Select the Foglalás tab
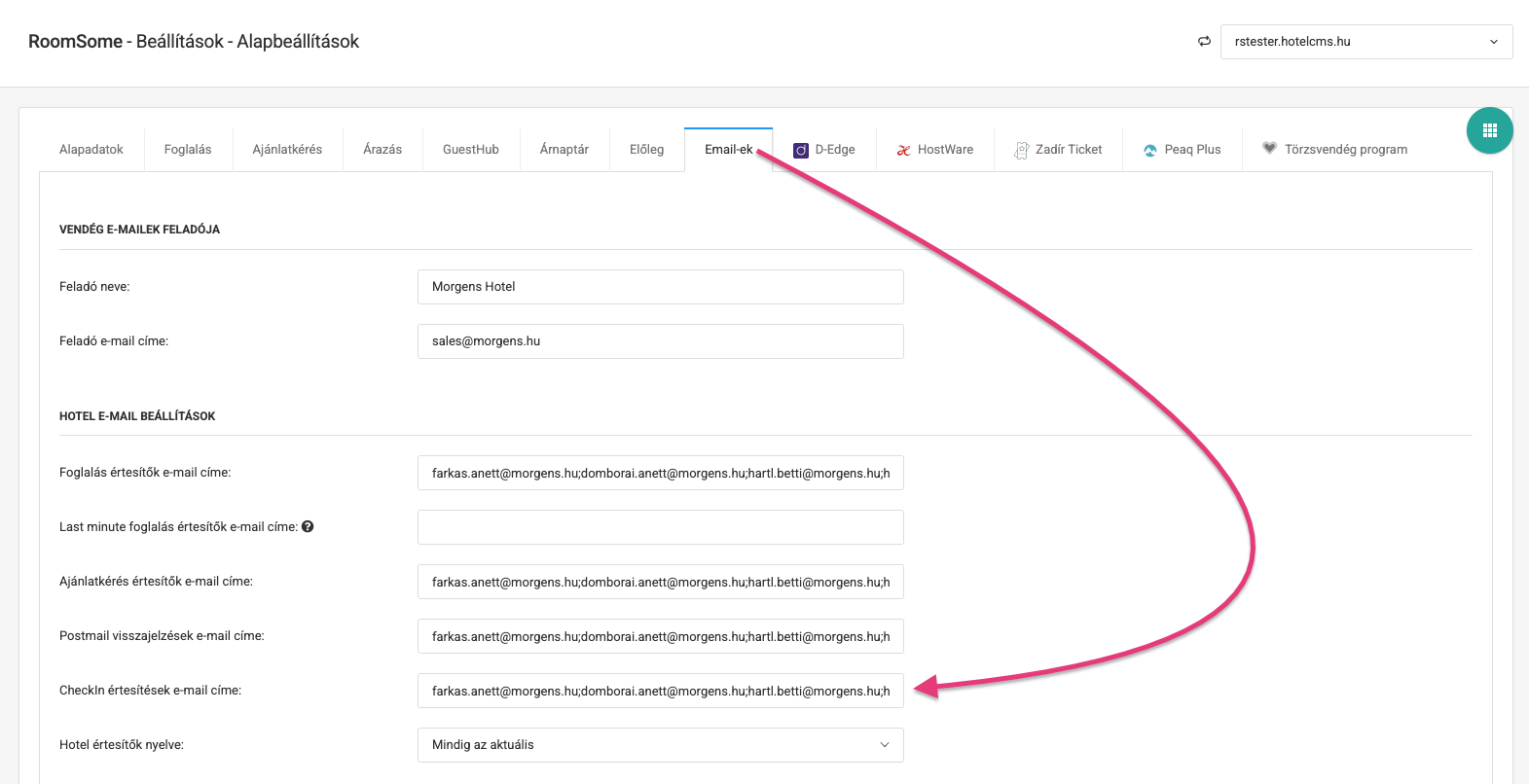 coord(188,150)
